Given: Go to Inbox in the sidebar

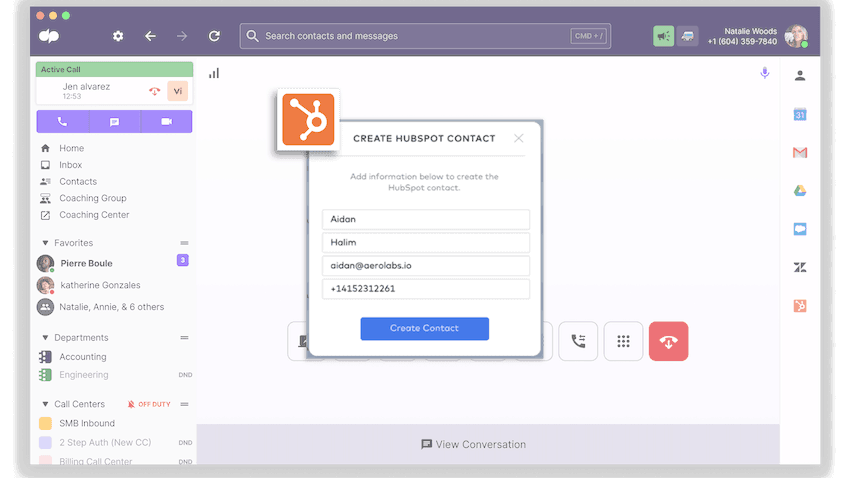Looking at the screenshot, I should [x=70, y=165].
